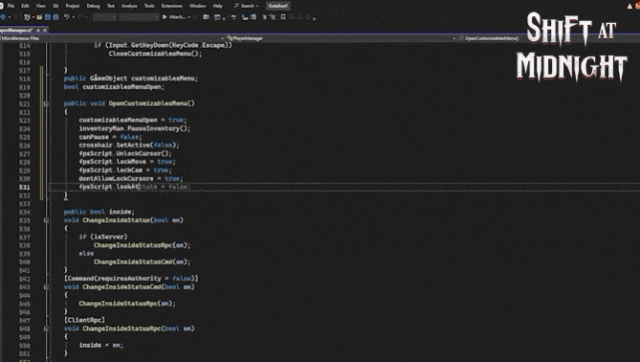Viewport: 640px width, 362px height.
Task: Pin the PlayerManager.cs tab
Action: tap(38, 30)
